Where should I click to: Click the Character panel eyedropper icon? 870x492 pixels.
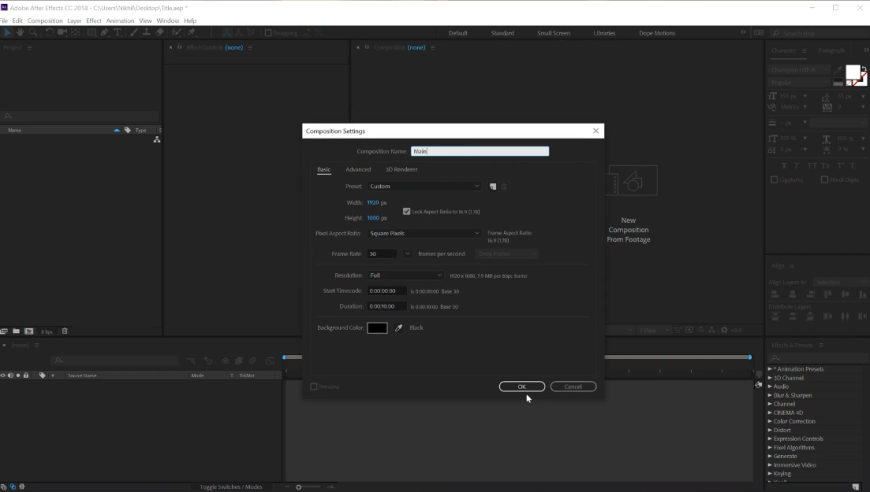coord(838,70)
